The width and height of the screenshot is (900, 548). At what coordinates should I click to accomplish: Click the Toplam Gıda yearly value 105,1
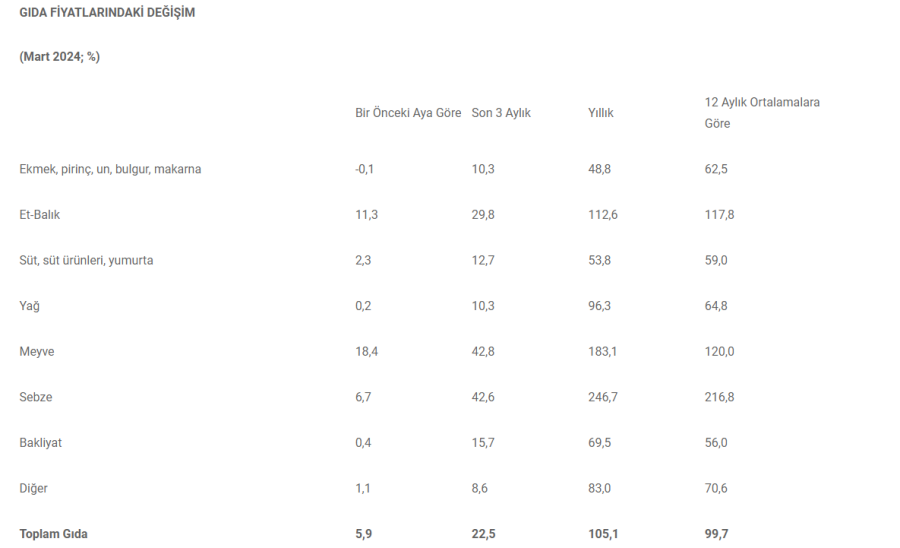(603, 534)
